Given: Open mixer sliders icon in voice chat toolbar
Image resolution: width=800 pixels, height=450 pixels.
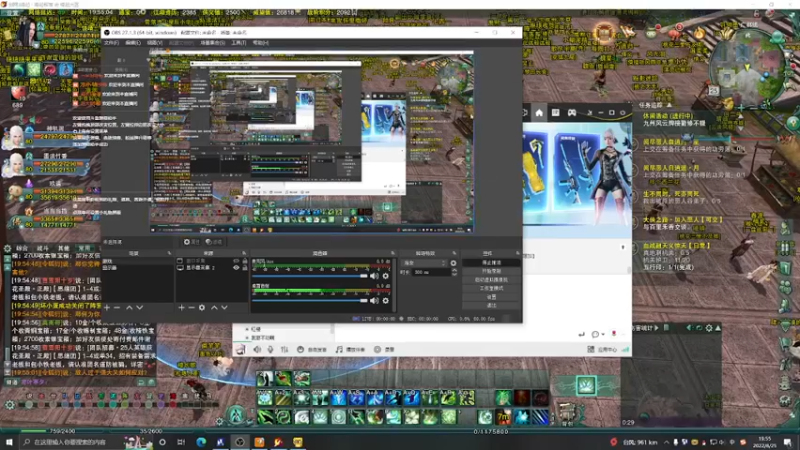Looking at the screenshot, I should 284,349.
